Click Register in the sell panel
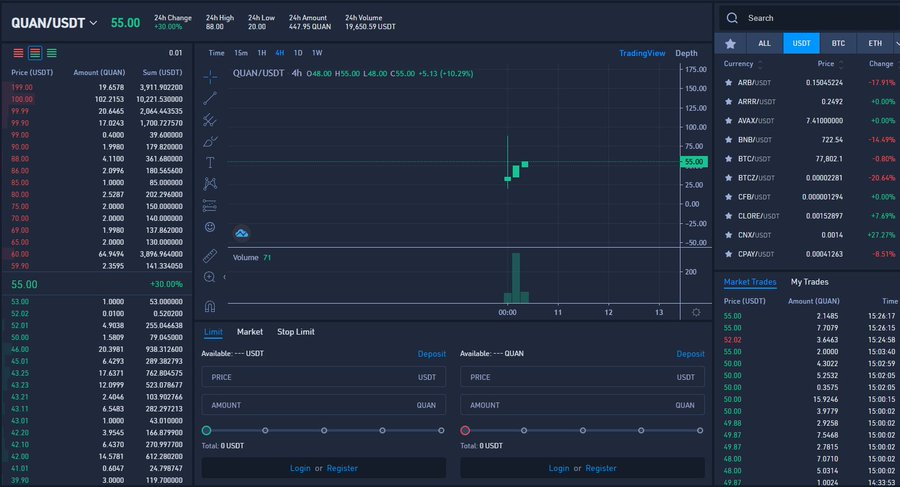This screenshot has width=900, height=487. tap(601, 468)
